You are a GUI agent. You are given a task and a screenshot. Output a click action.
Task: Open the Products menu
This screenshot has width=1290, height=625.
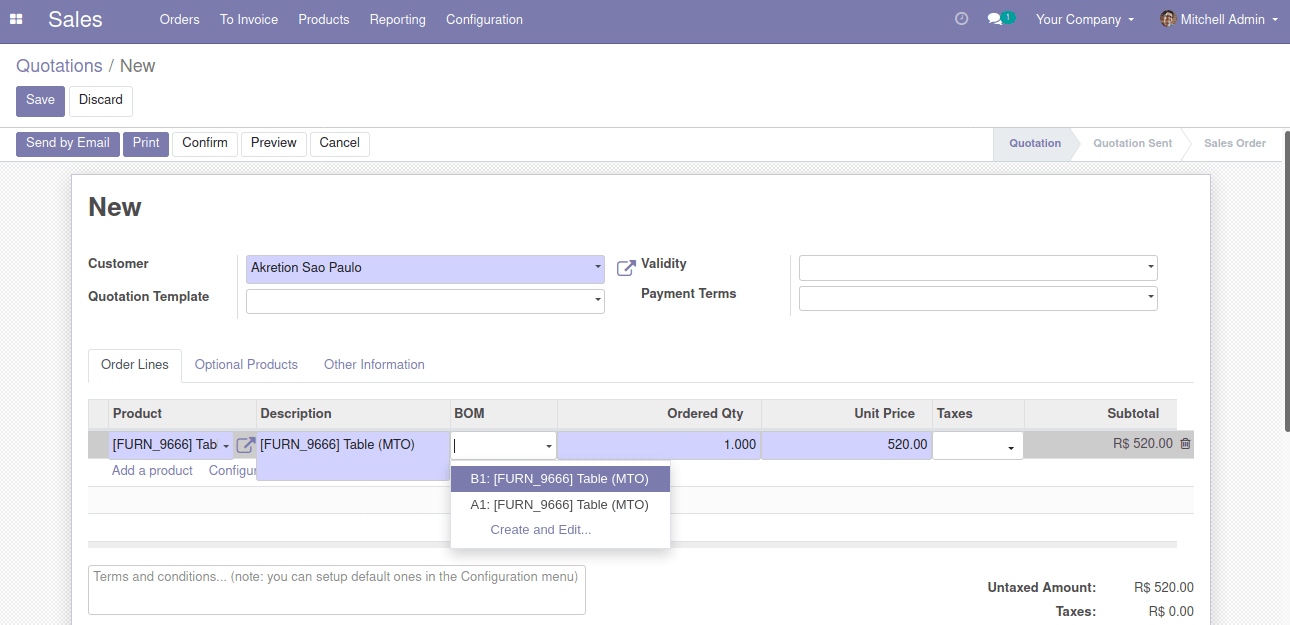pos(324,19)
